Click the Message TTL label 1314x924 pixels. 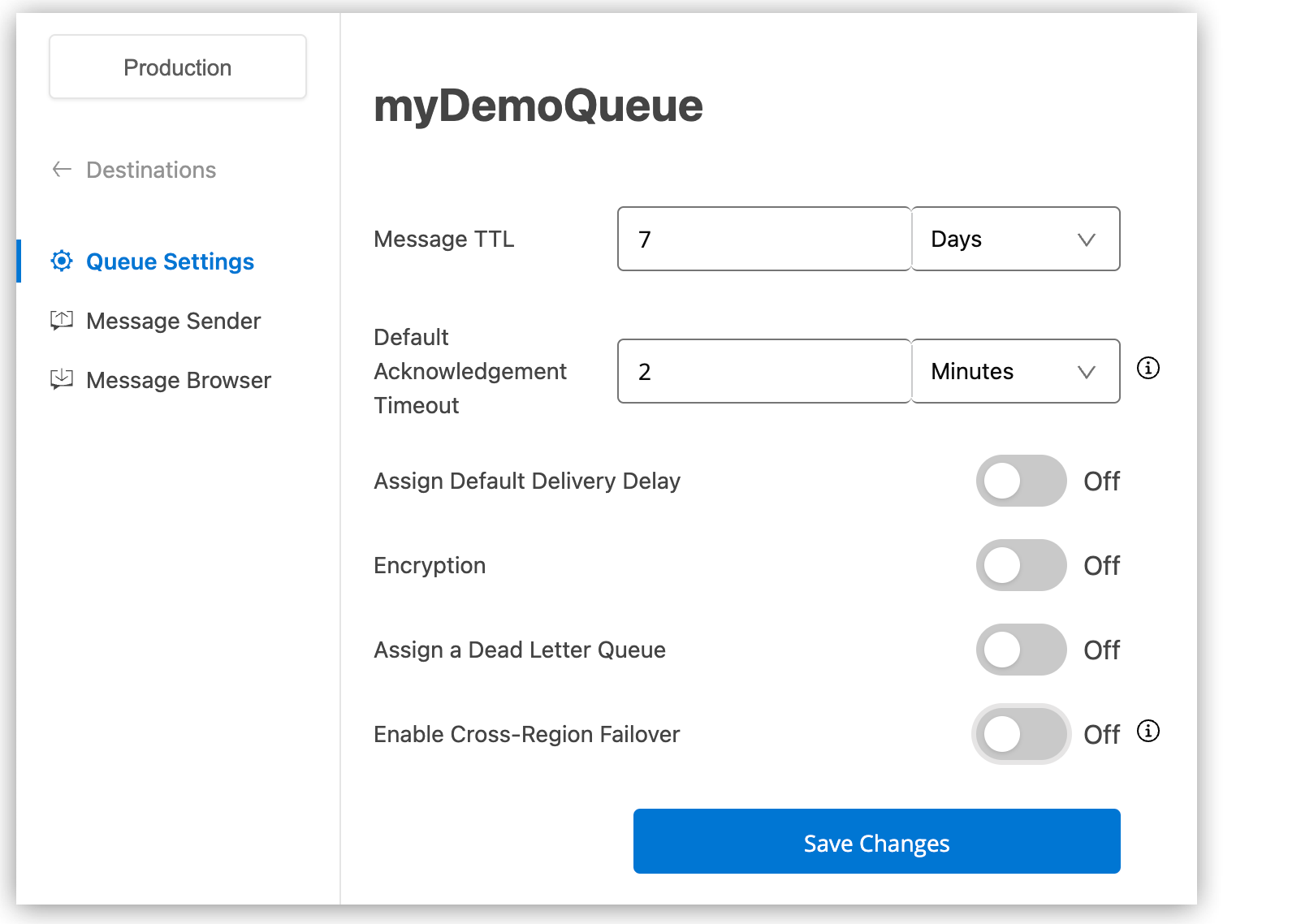[x=444, y=240]
